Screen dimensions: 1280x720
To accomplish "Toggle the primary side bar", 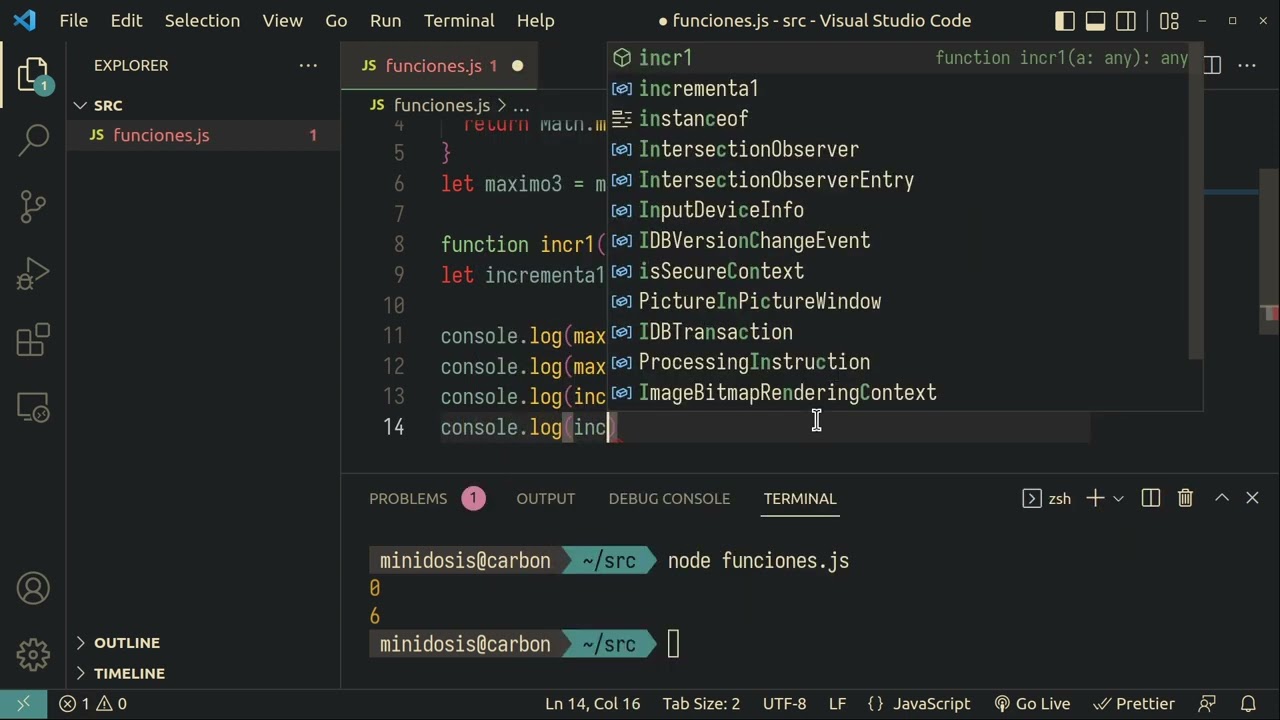I will [x=1065, y=21].
